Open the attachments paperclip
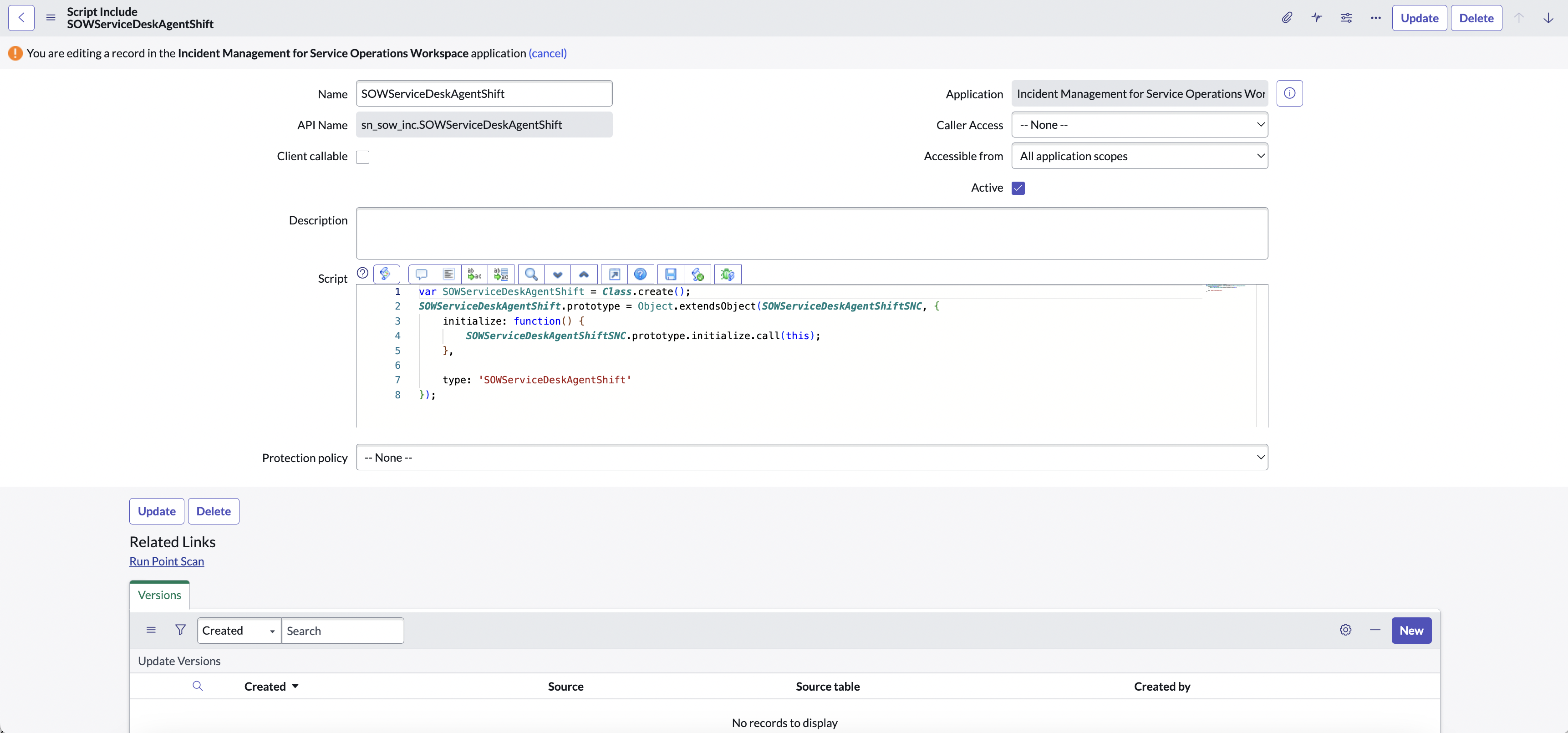Viewport: 1568px width, 733px height. [1287, 18]
